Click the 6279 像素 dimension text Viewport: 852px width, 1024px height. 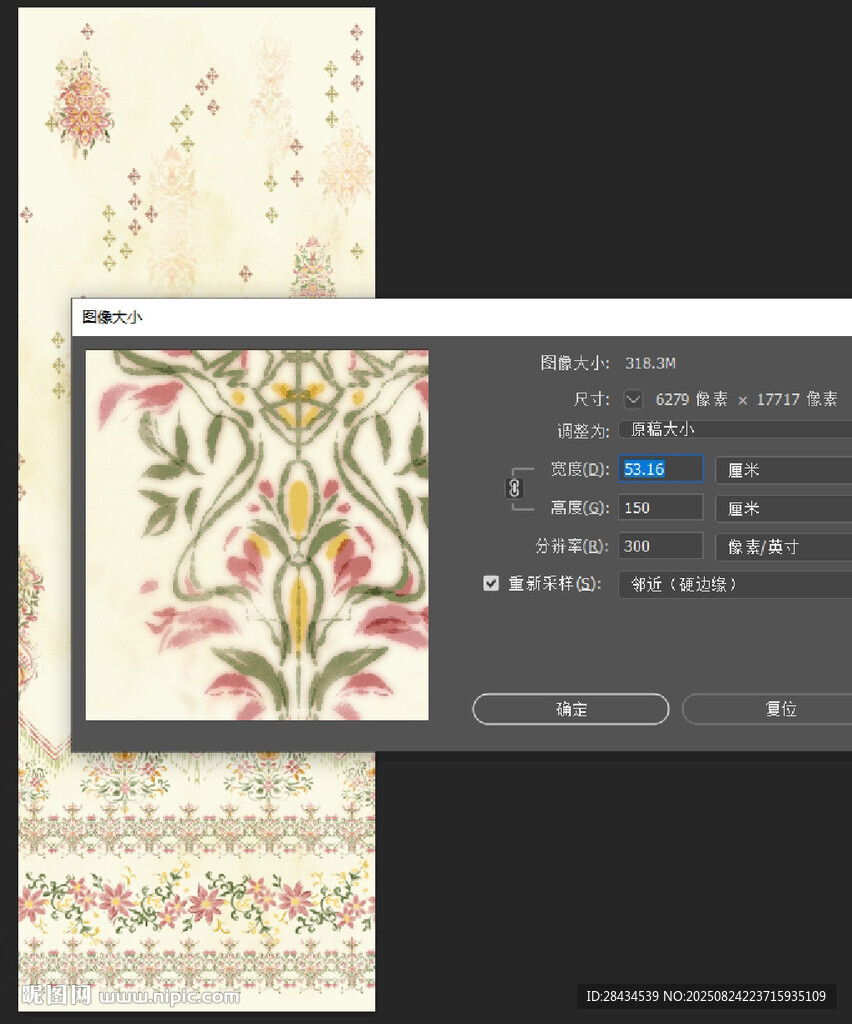pos(691,400)
